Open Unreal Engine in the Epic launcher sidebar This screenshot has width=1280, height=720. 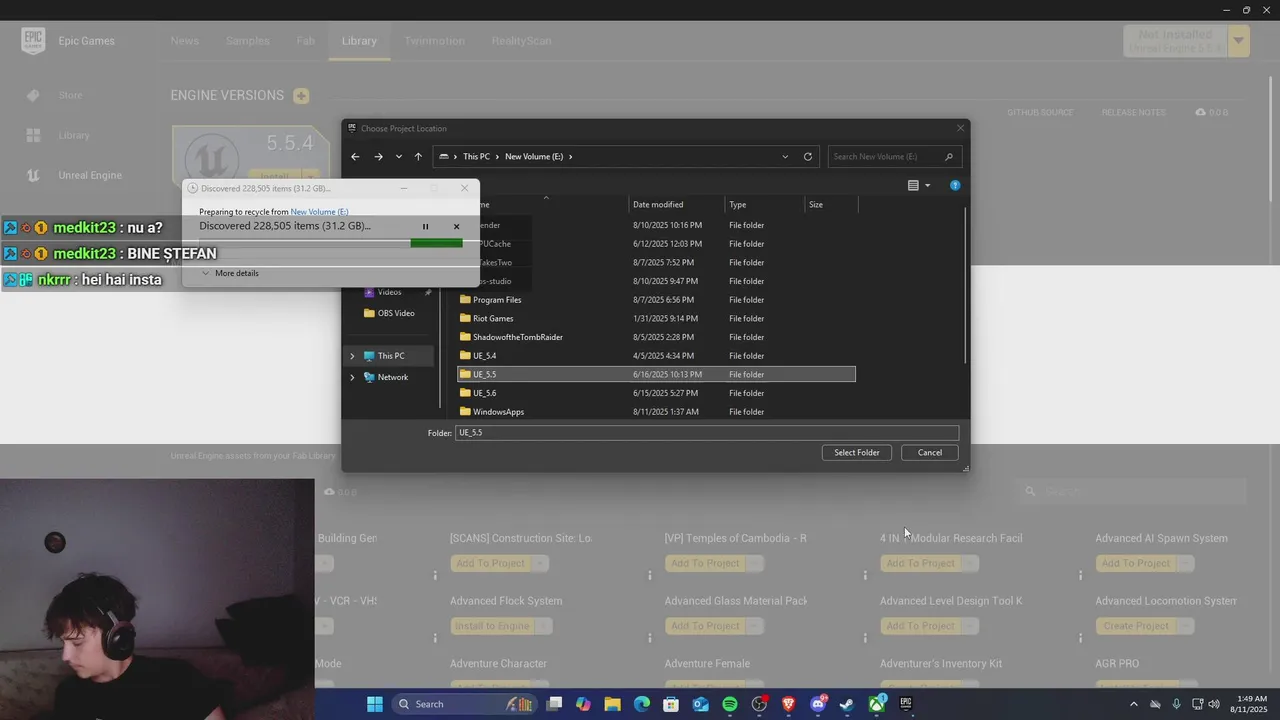point(90,175)
